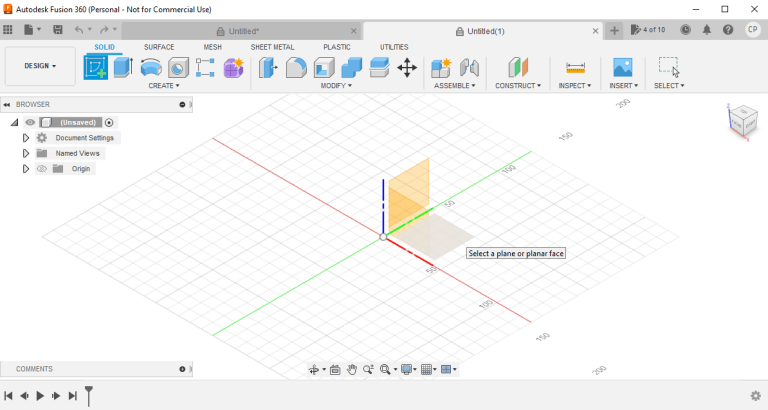Screen dimensions: 768x410
Task: Select the Pan hand tool
Action: [352, 369]
